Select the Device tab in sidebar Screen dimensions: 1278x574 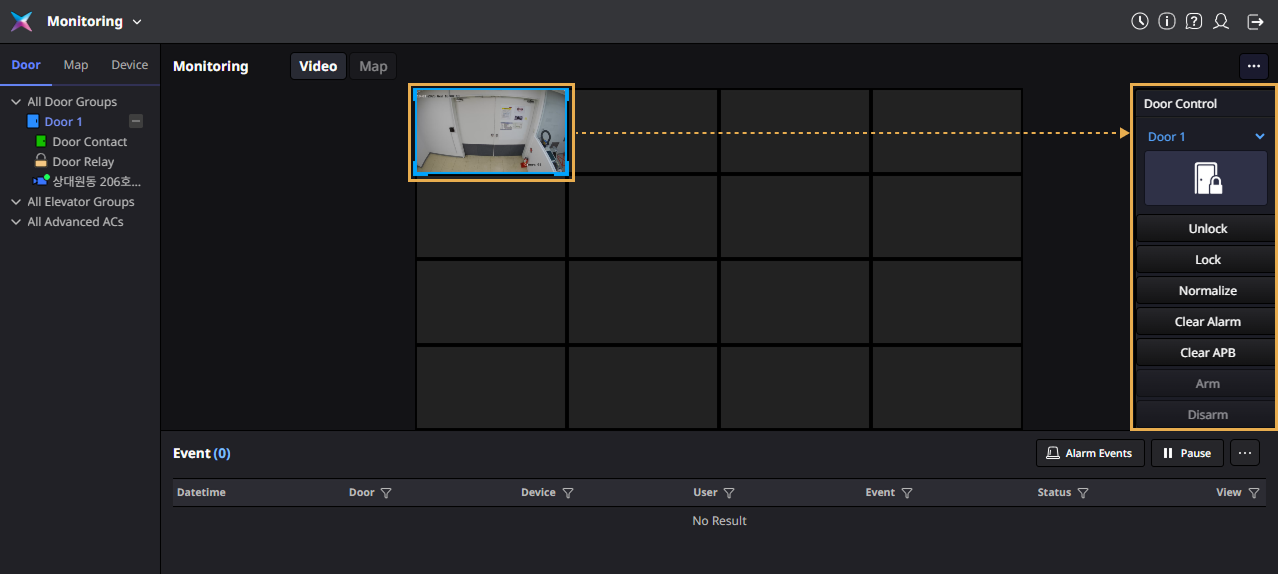coord(129,65)
